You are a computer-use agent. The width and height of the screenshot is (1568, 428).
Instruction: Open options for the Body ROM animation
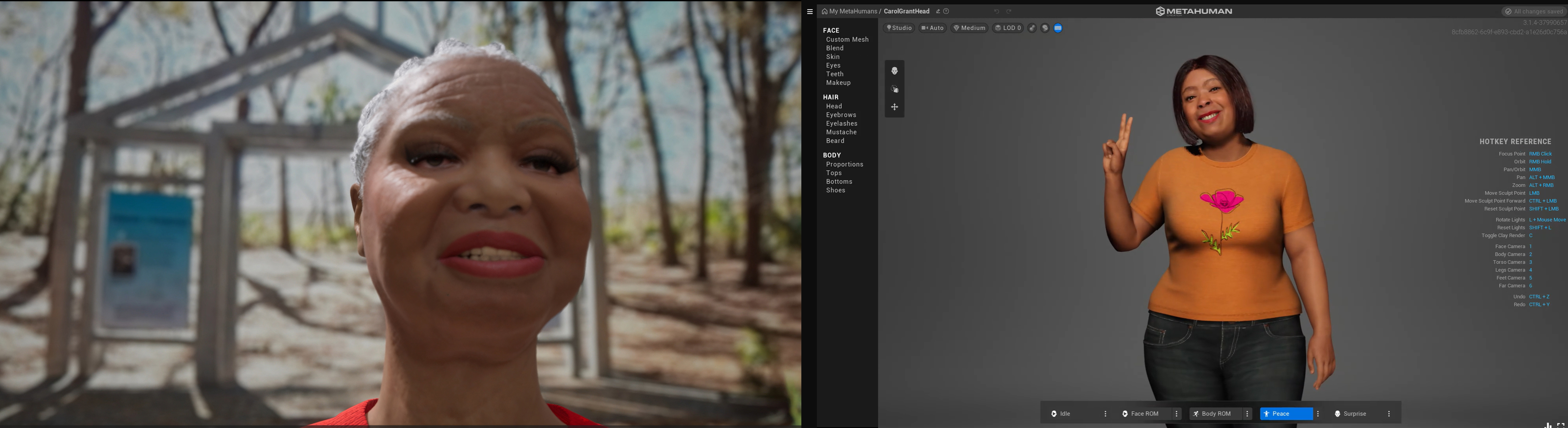(x=1247, y=414)
